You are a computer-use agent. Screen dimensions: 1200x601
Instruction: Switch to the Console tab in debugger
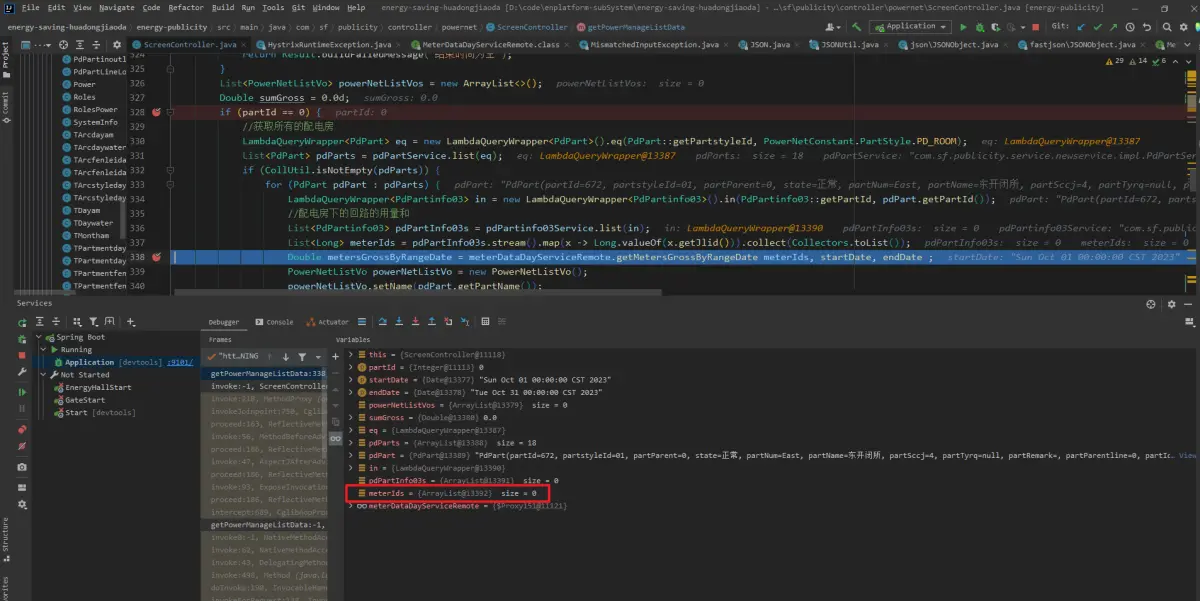click(x=274, y=322)
